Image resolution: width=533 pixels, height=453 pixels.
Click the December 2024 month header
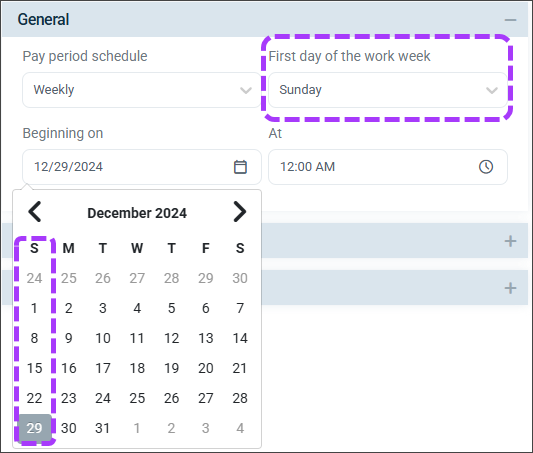[x=137, y=213]
